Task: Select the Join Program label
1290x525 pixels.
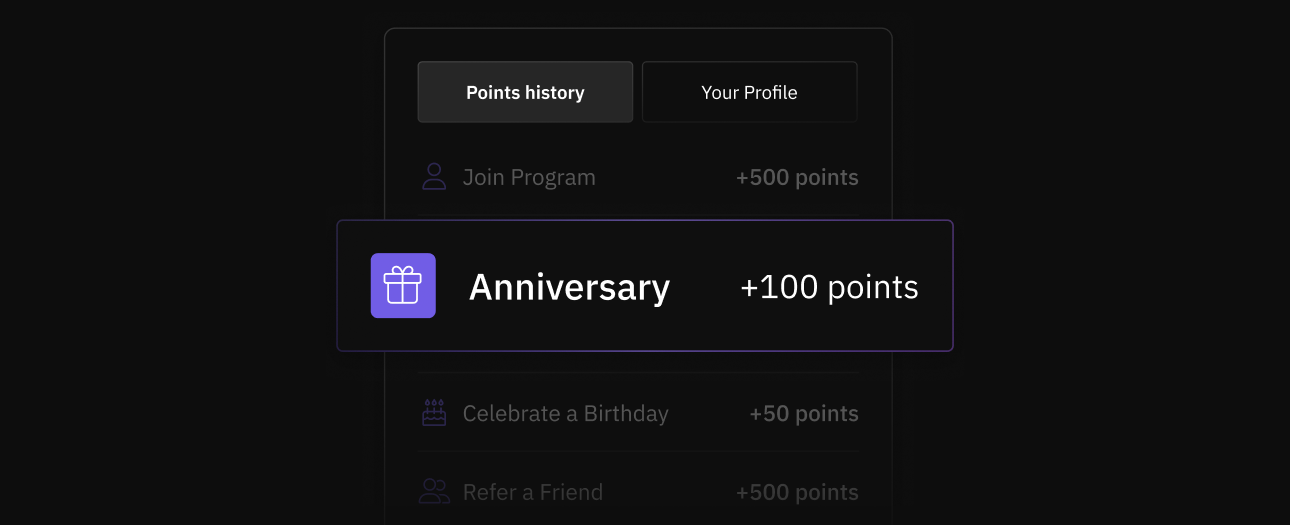Action: click(529, 178)
